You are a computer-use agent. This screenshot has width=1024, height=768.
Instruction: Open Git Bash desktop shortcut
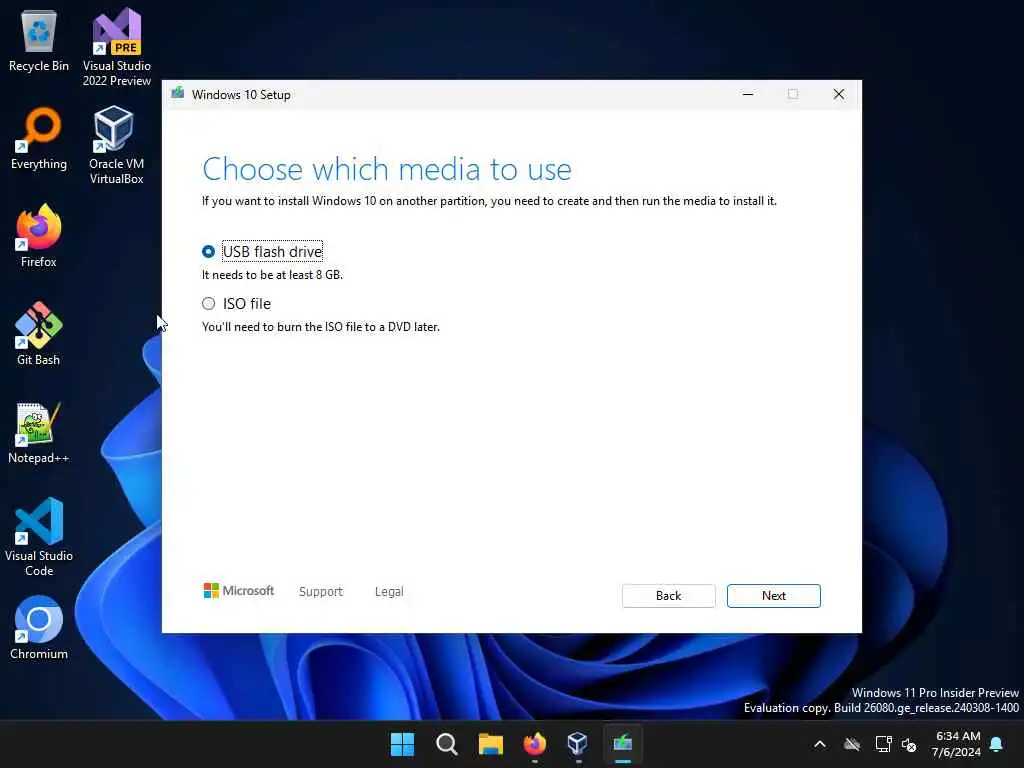[x=39, y=334]
